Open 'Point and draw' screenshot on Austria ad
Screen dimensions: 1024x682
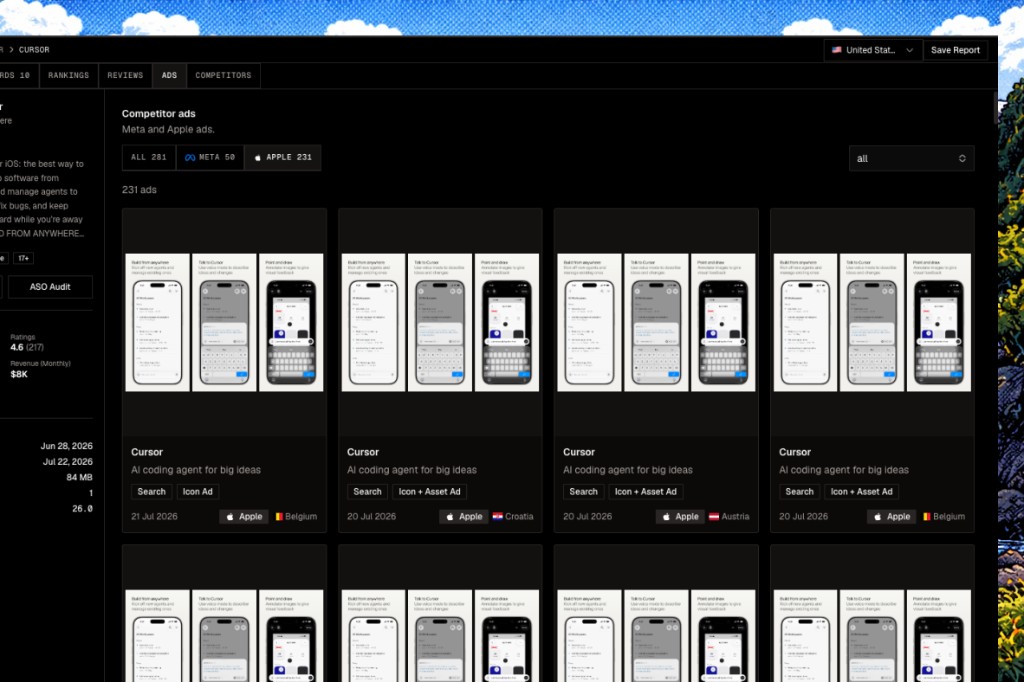tap(723, 323)
